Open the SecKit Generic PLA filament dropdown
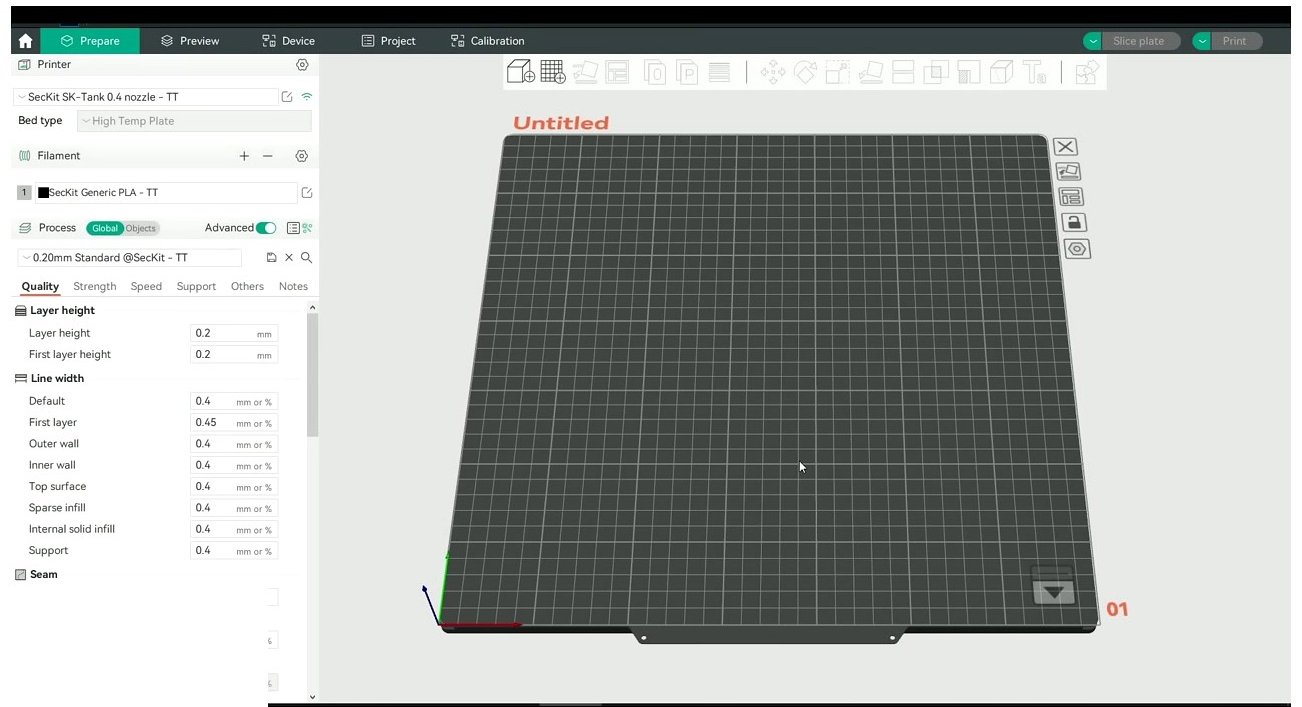Screen dimensions: 1302x707 pos(166,193)
